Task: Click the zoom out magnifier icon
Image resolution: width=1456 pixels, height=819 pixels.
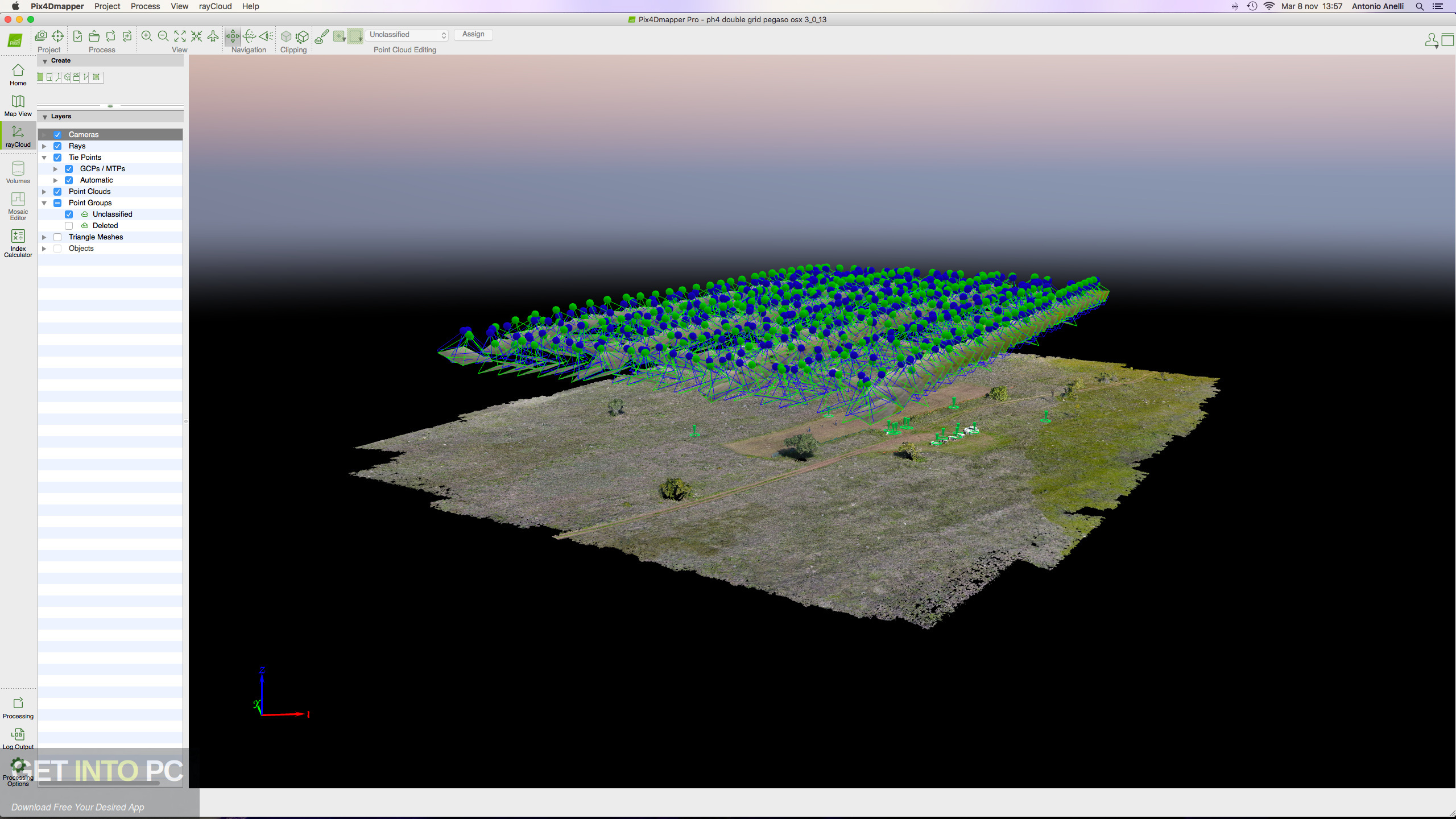Action: pyautogui.click(x=163, y=36)
